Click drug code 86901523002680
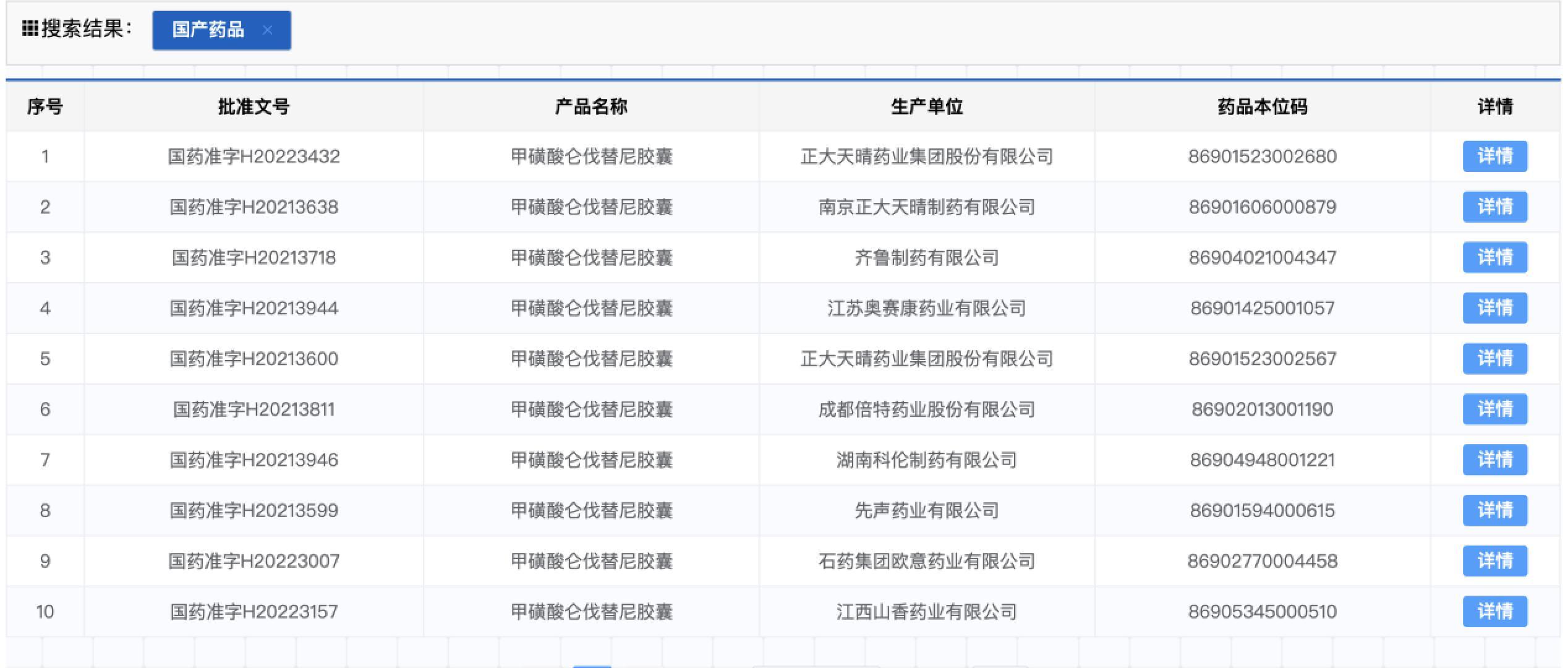Screen dimensions: 1568x668 click(x=1263, y=156)
